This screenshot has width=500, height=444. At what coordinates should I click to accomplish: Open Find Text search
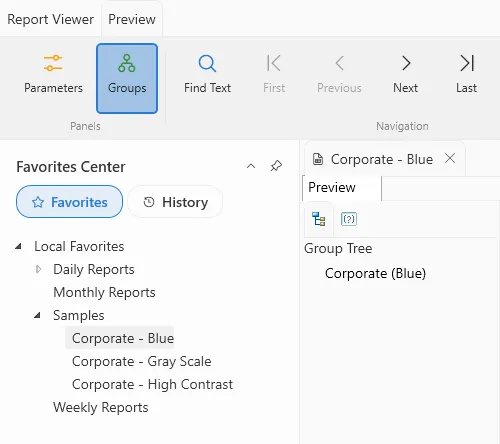tap(207, 75)
